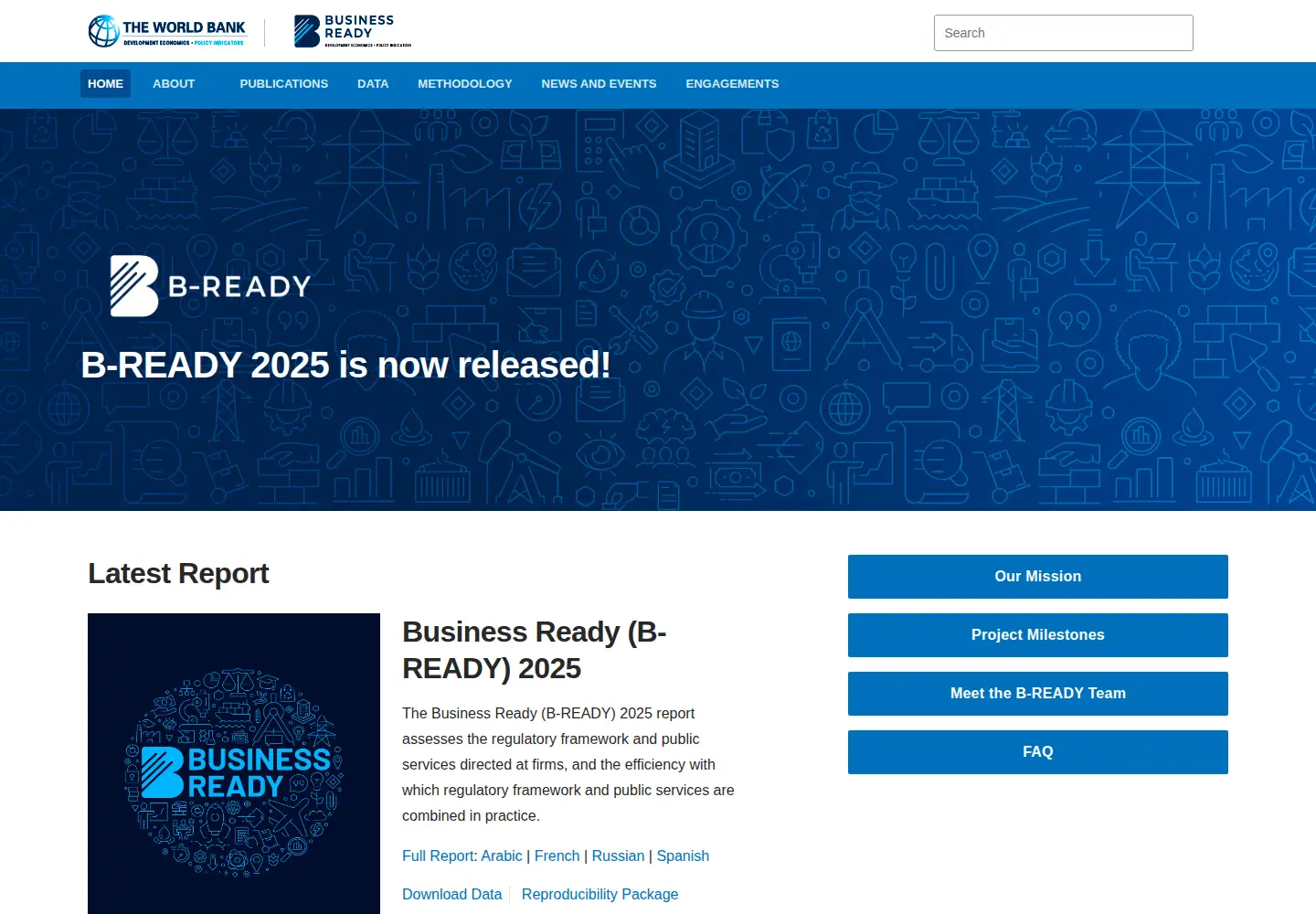Screen dimensions: 1316x914
Task: Click the Download Data link
Action: (x=452, y=894)
